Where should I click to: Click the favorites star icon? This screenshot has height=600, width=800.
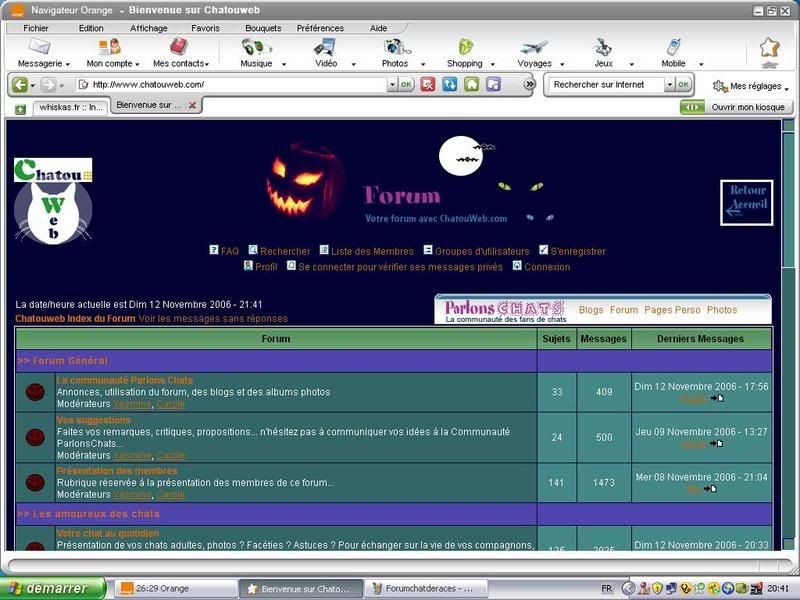coord(769,48)
